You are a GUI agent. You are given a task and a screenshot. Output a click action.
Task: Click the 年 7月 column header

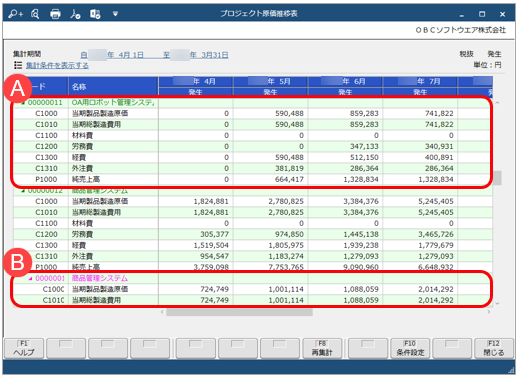(x=420, y=81)
